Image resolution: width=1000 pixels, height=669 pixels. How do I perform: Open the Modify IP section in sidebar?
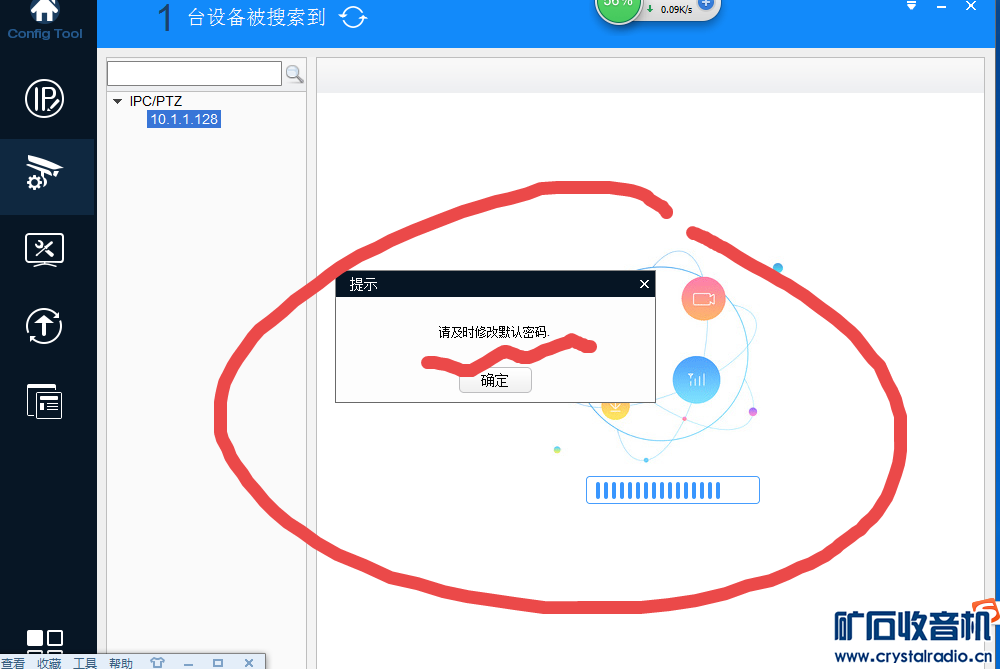[45, 98]
